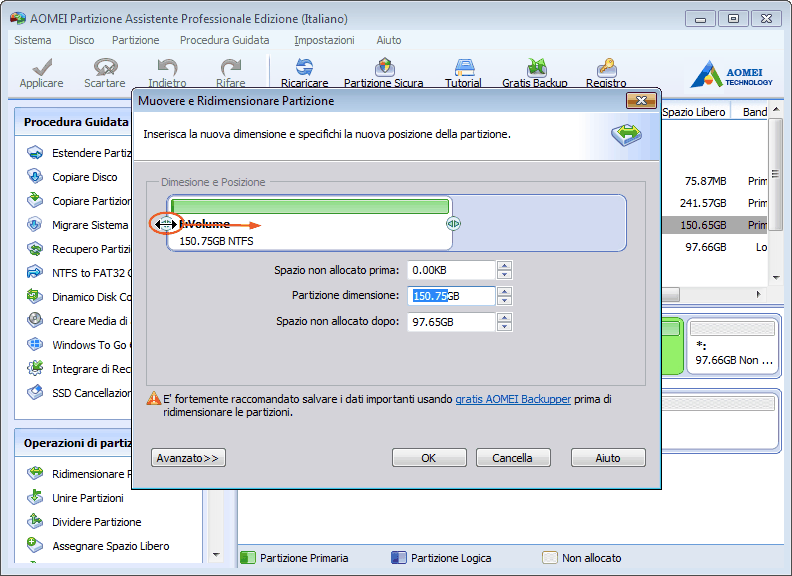The image size is (792, 576).
Task: Open the Impostazioni menu
Action: coord(324,40)
